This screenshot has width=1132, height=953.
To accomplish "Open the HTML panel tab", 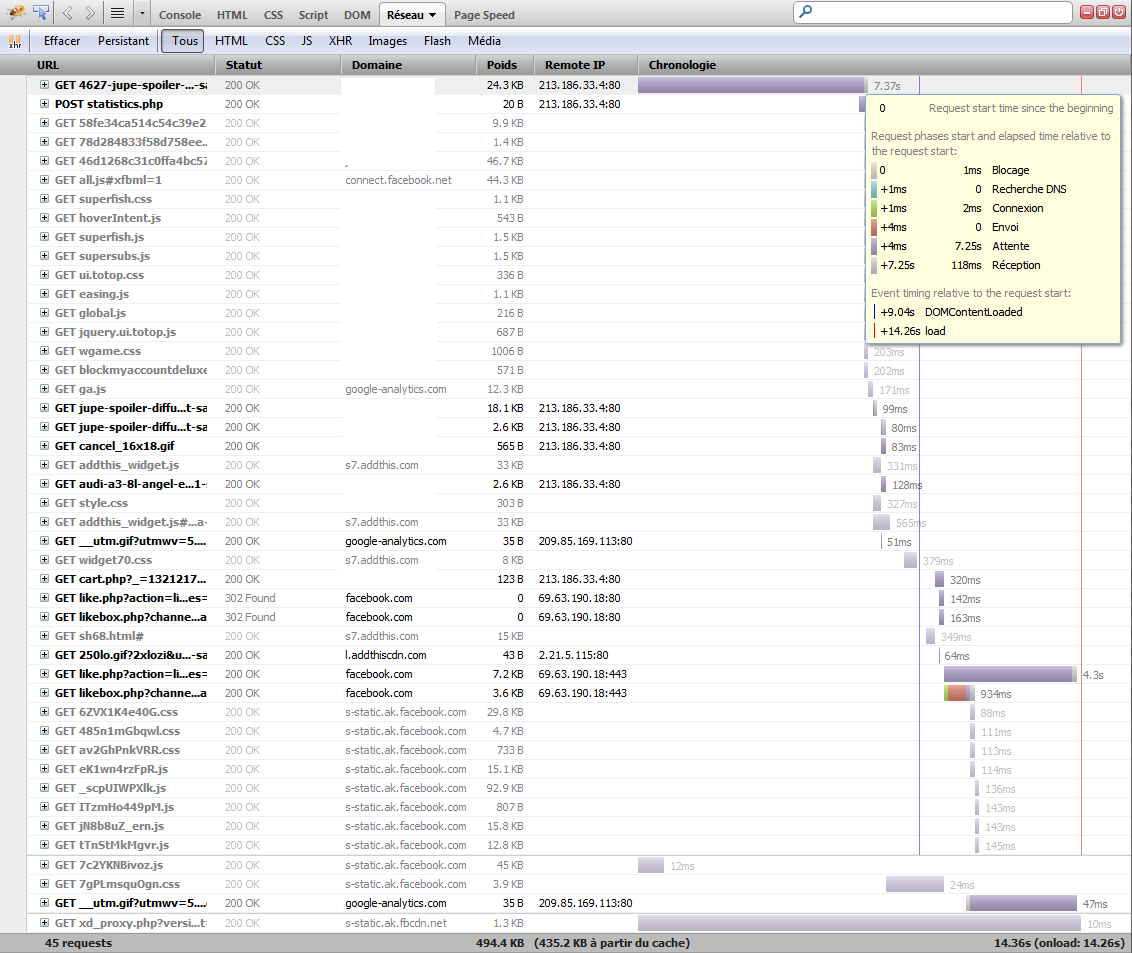I will click(232, 15).
